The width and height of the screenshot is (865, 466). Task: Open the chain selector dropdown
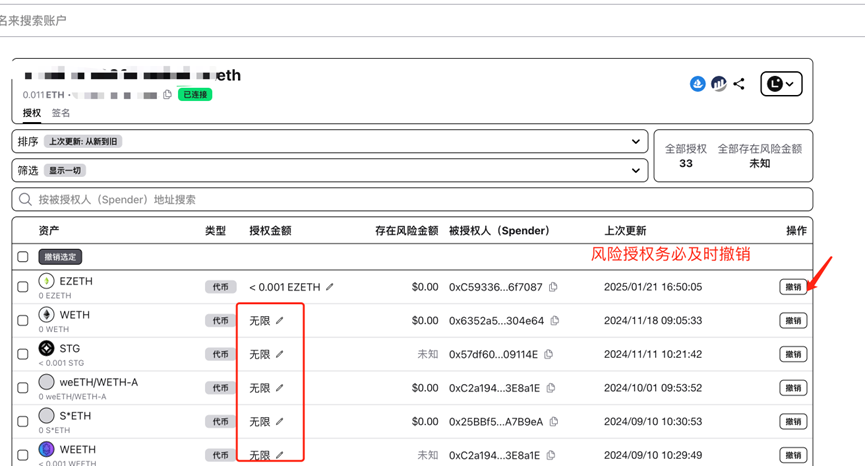coord(781,84)
